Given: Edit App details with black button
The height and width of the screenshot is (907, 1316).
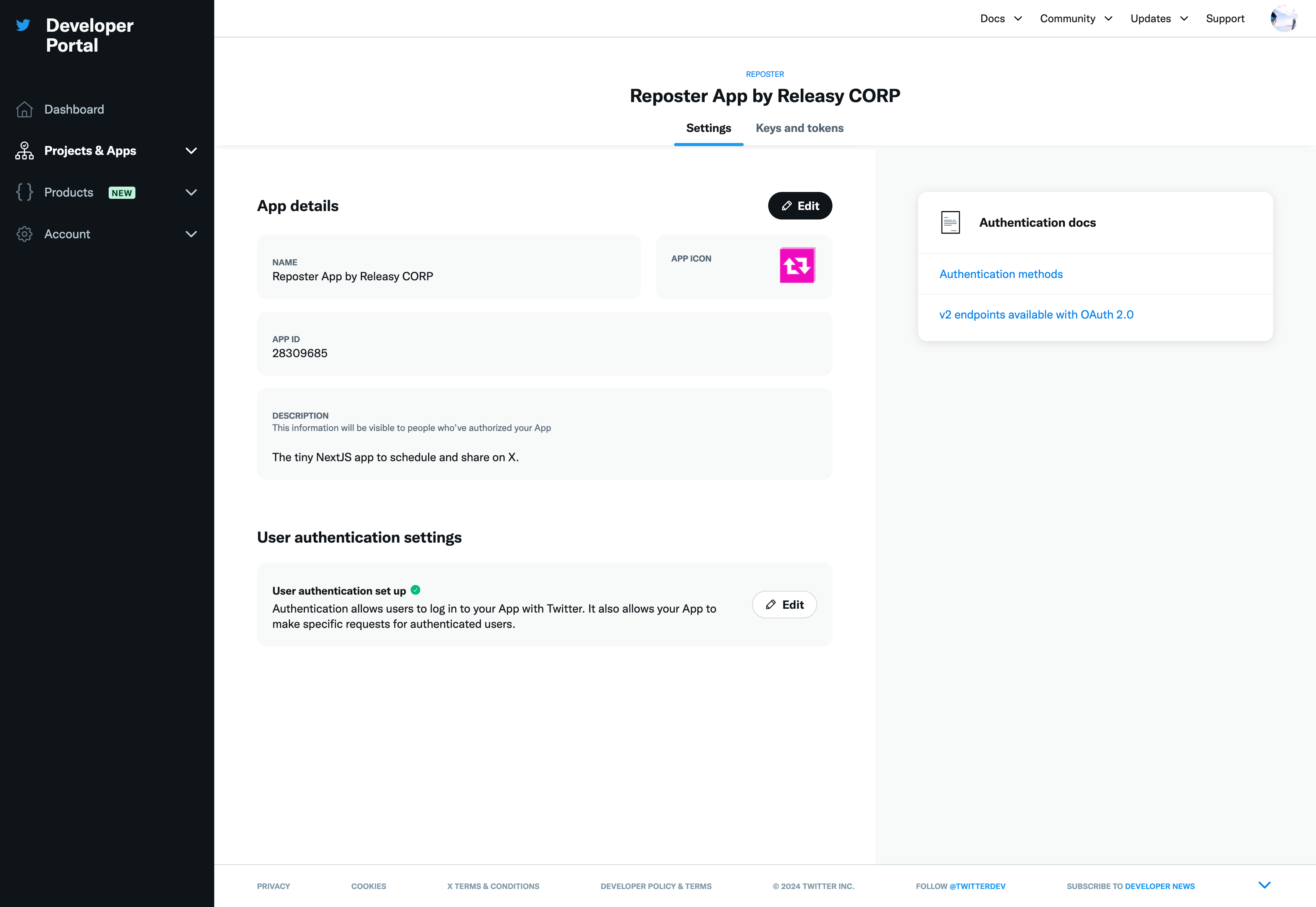Looking at the screenshot, I should (800, 206).
